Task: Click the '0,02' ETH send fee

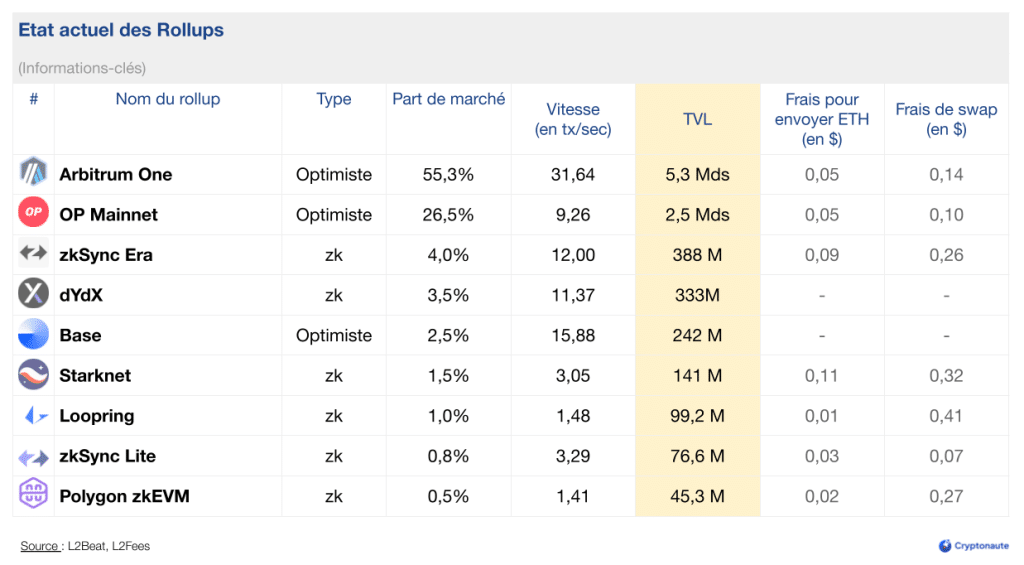Action: [822, 496]
